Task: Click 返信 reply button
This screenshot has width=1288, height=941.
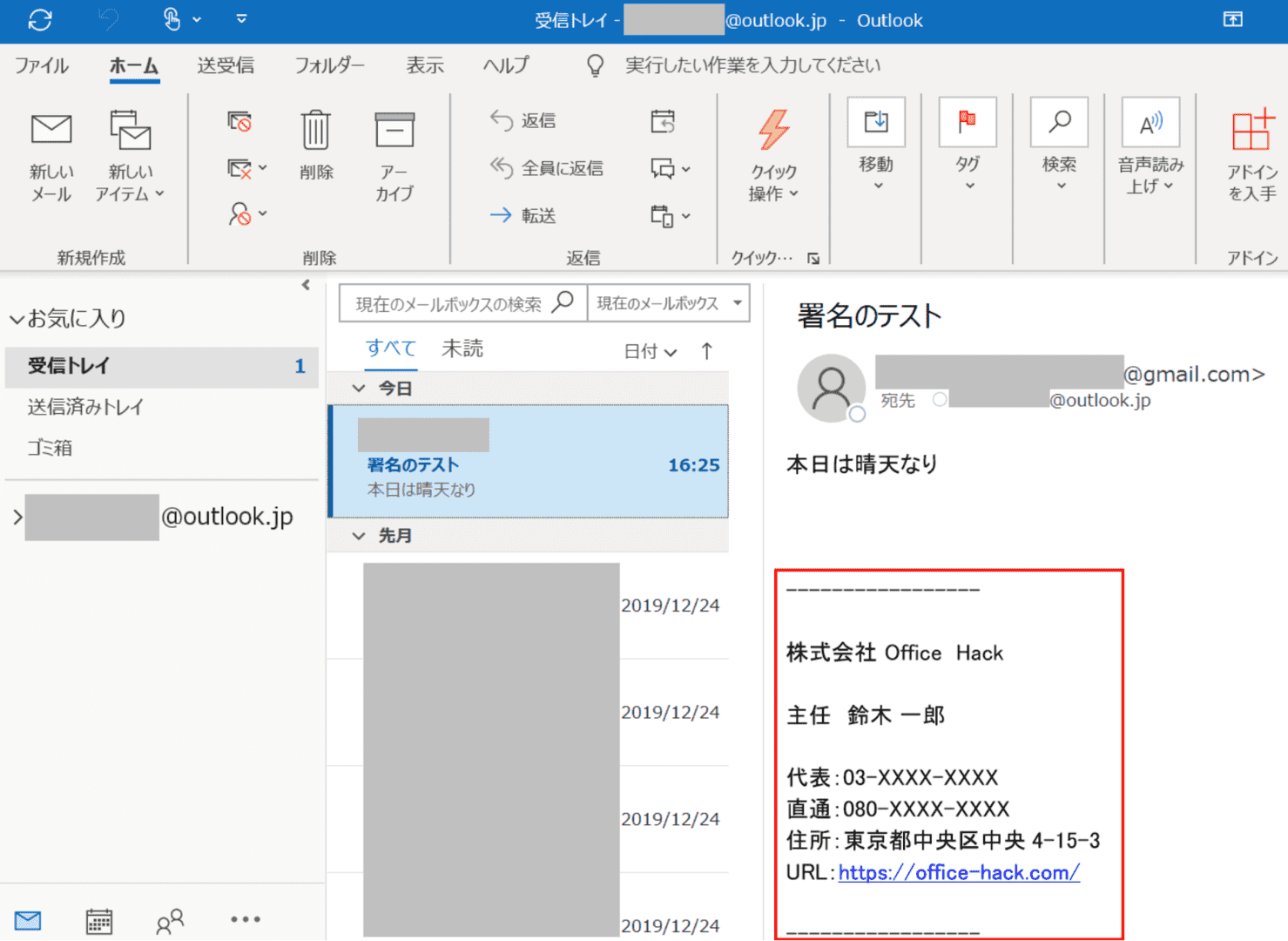Action: [523, 120]
